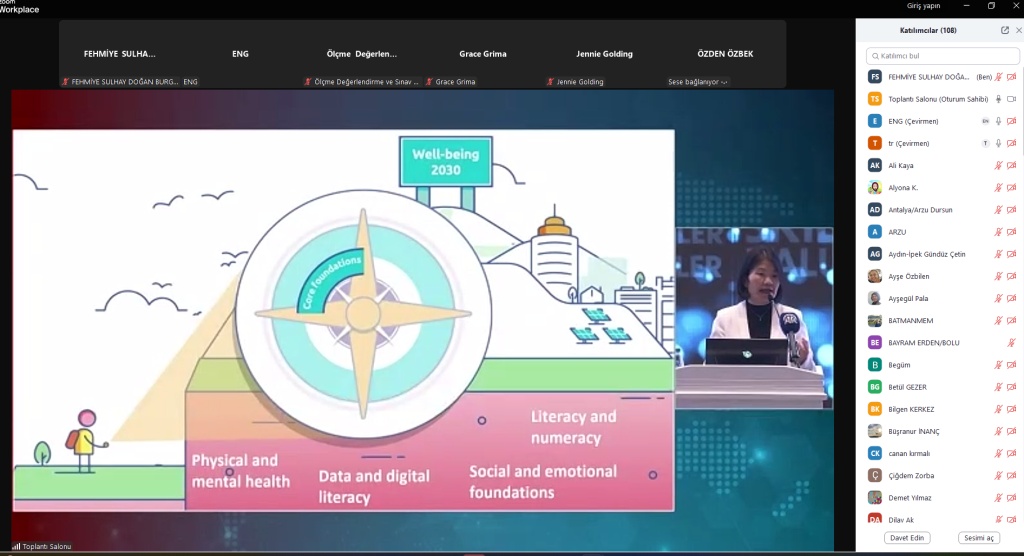Viewport: 1024px width, 556px height.
Task: Click the Sesimi aç button
Action: tap(979, 538)
